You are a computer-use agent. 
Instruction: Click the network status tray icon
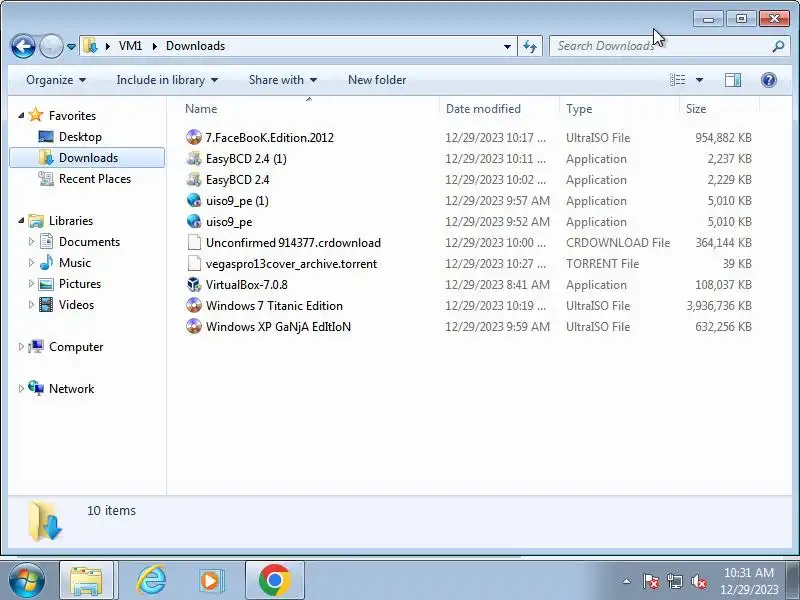point(675,581)
